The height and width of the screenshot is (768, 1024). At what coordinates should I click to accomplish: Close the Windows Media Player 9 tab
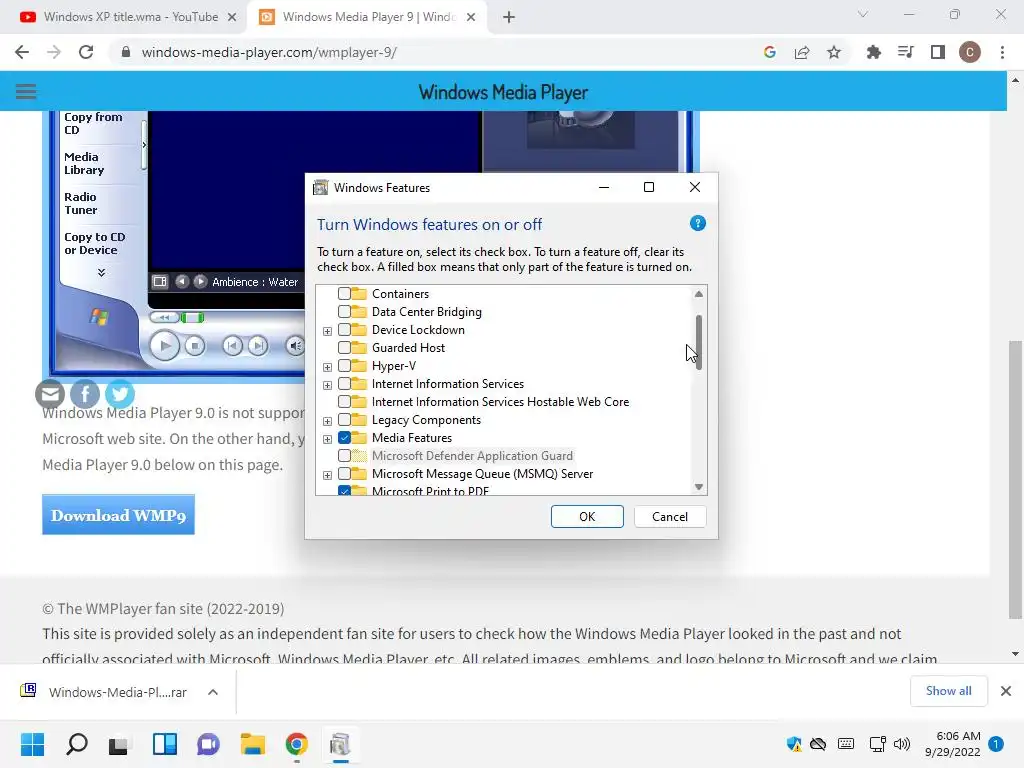point(471,17)
